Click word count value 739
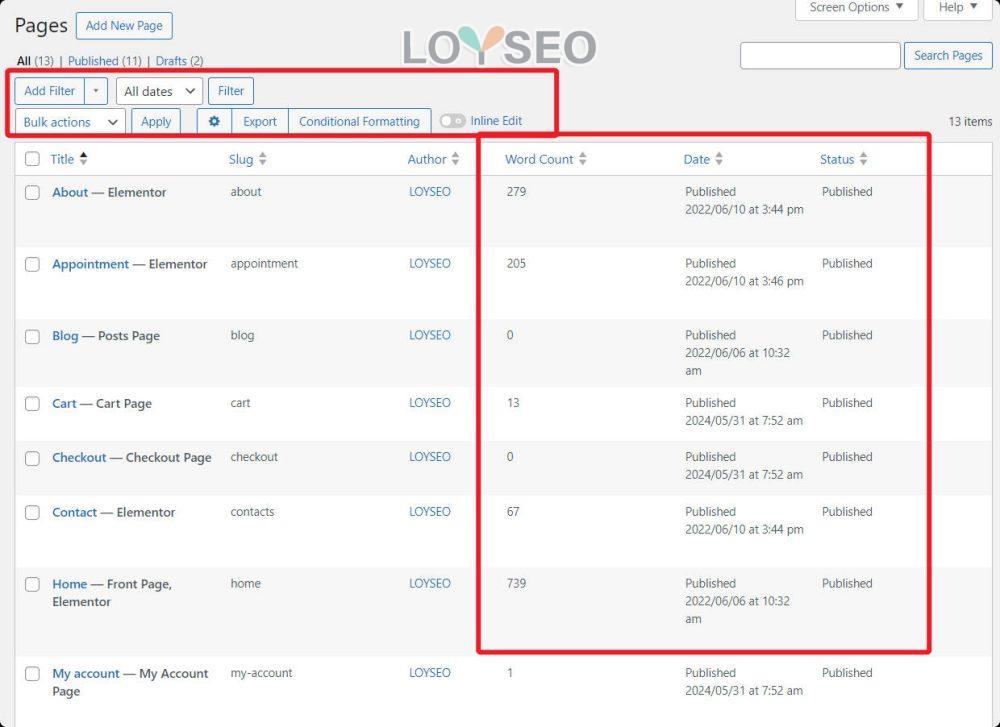Viewport: 1000px width, 727px height. pyautogui.click(x=517, y=584)
